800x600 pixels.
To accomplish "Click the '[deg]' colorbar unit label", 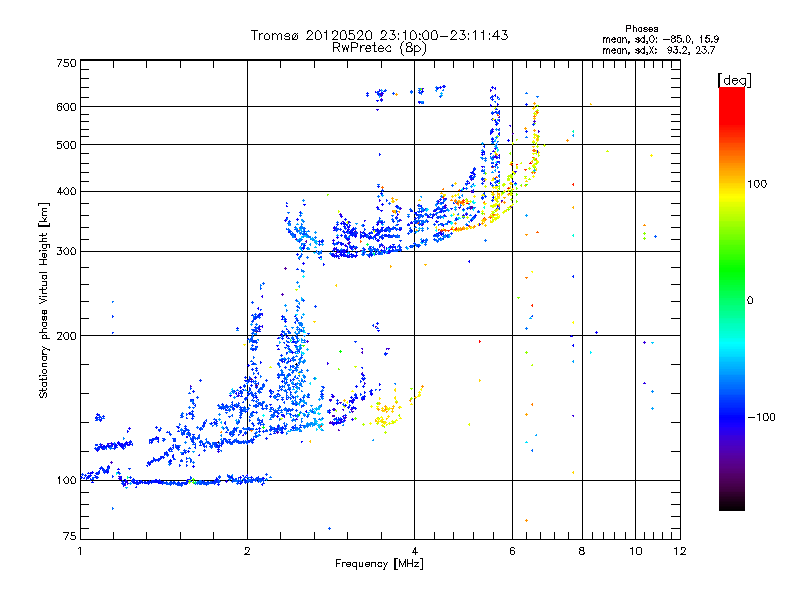I will (734, 80).
